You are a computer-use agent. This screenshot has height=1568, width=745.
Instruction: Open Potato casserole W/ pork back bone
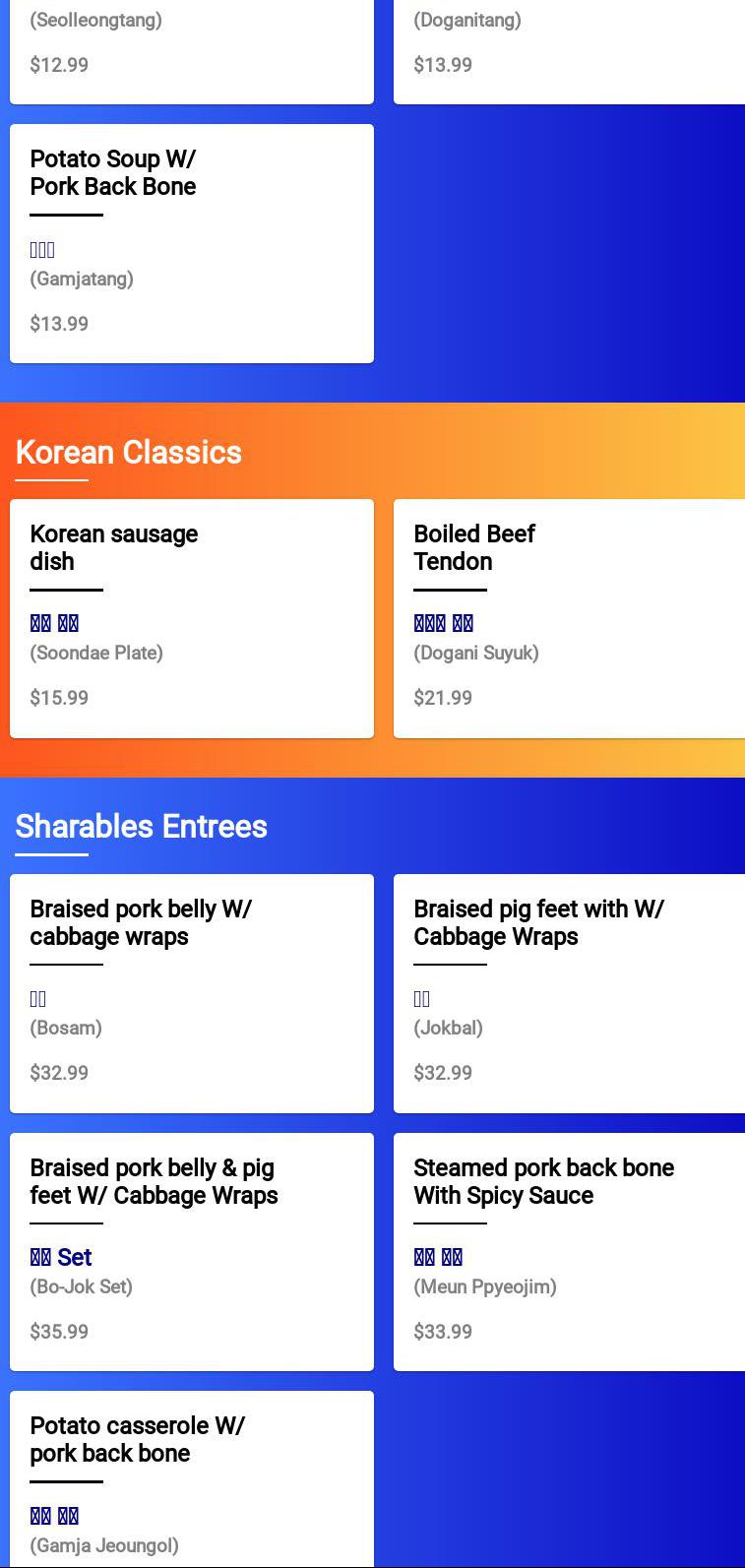192,1479
